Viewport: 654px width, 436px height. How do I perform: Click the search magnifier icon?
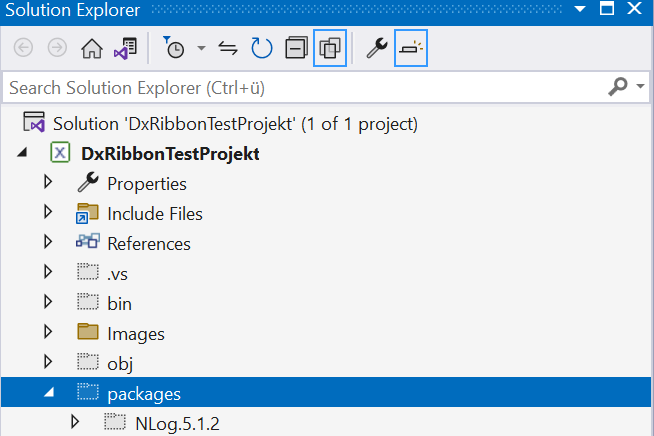(x=618, y=87)
